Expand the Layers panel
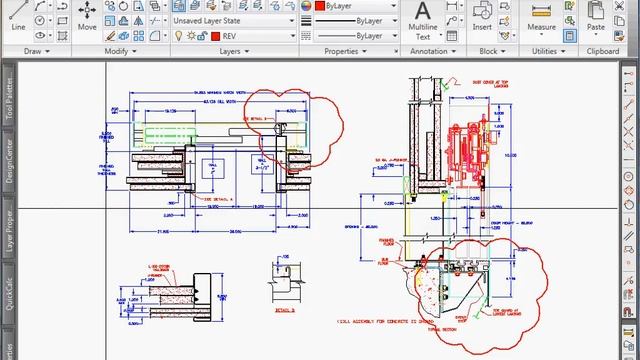Viewport: 640px width, 360px height. pos(234,51)
